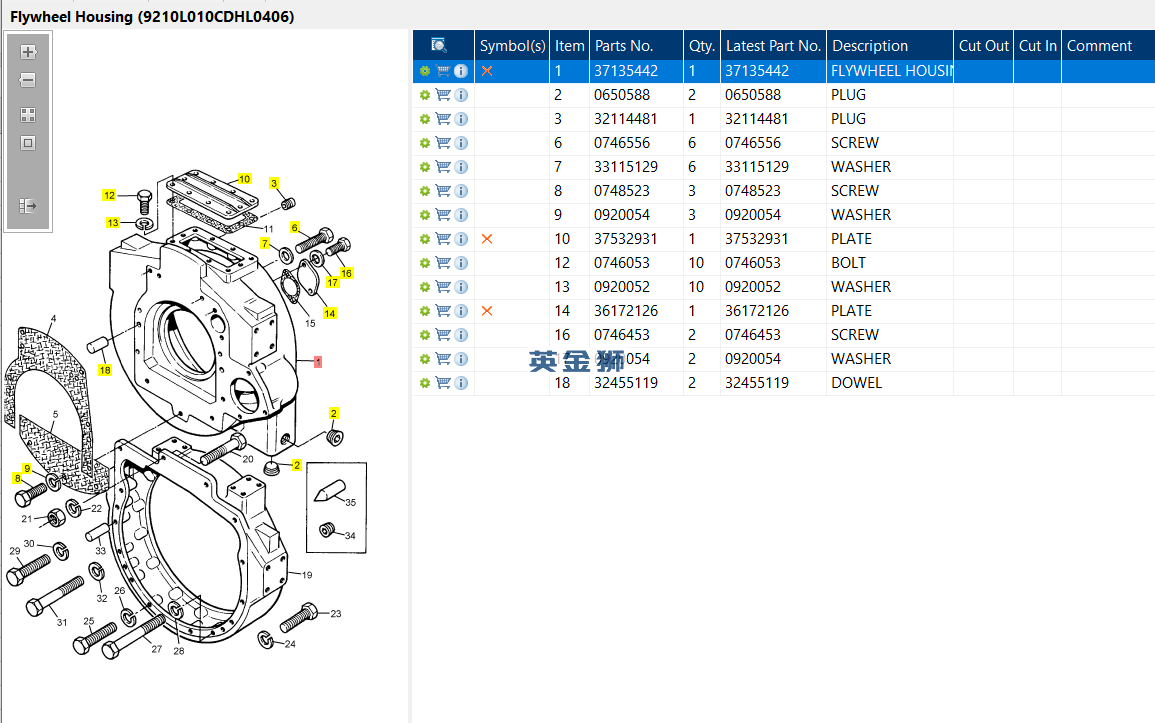
Task: Sort by Symbol(s) column header
Action: click(x=512, y=46)
